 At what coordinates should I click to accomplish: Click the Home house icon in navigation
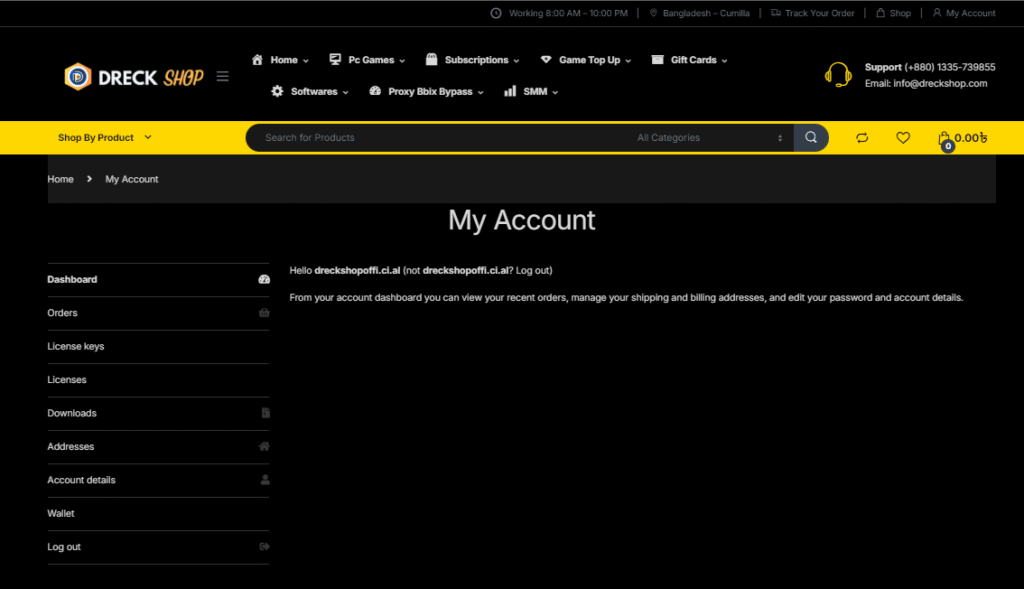pos(257,59)
